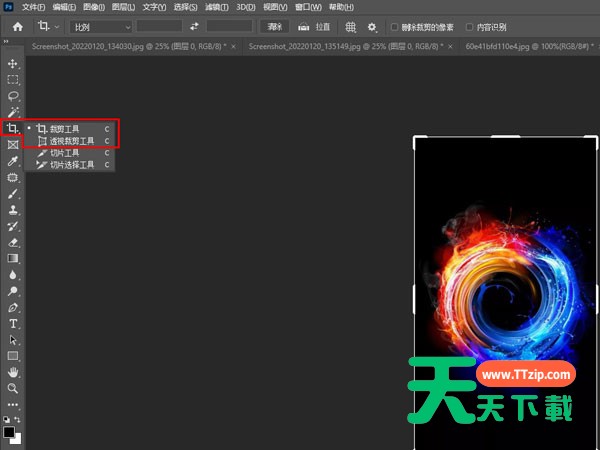The image size is (600, 450).
Task: Select the Eraser tool
Action: pos(13,242)
